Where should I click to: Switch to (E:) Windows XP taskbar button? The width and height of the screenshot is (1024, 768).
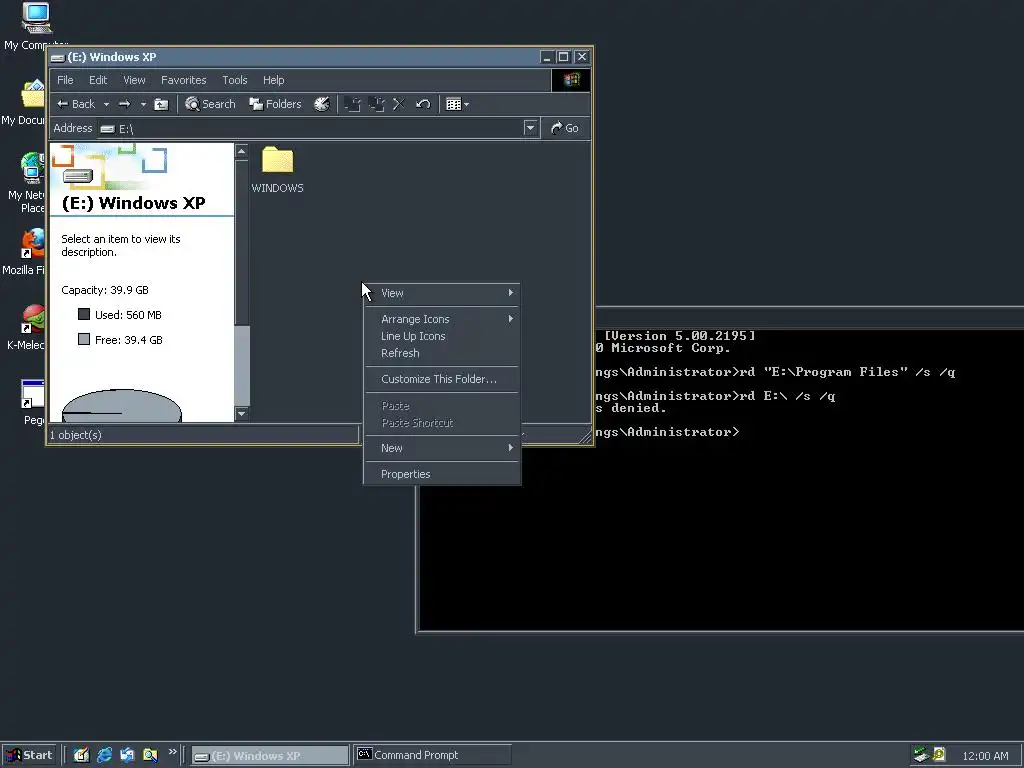coord(270,756)
